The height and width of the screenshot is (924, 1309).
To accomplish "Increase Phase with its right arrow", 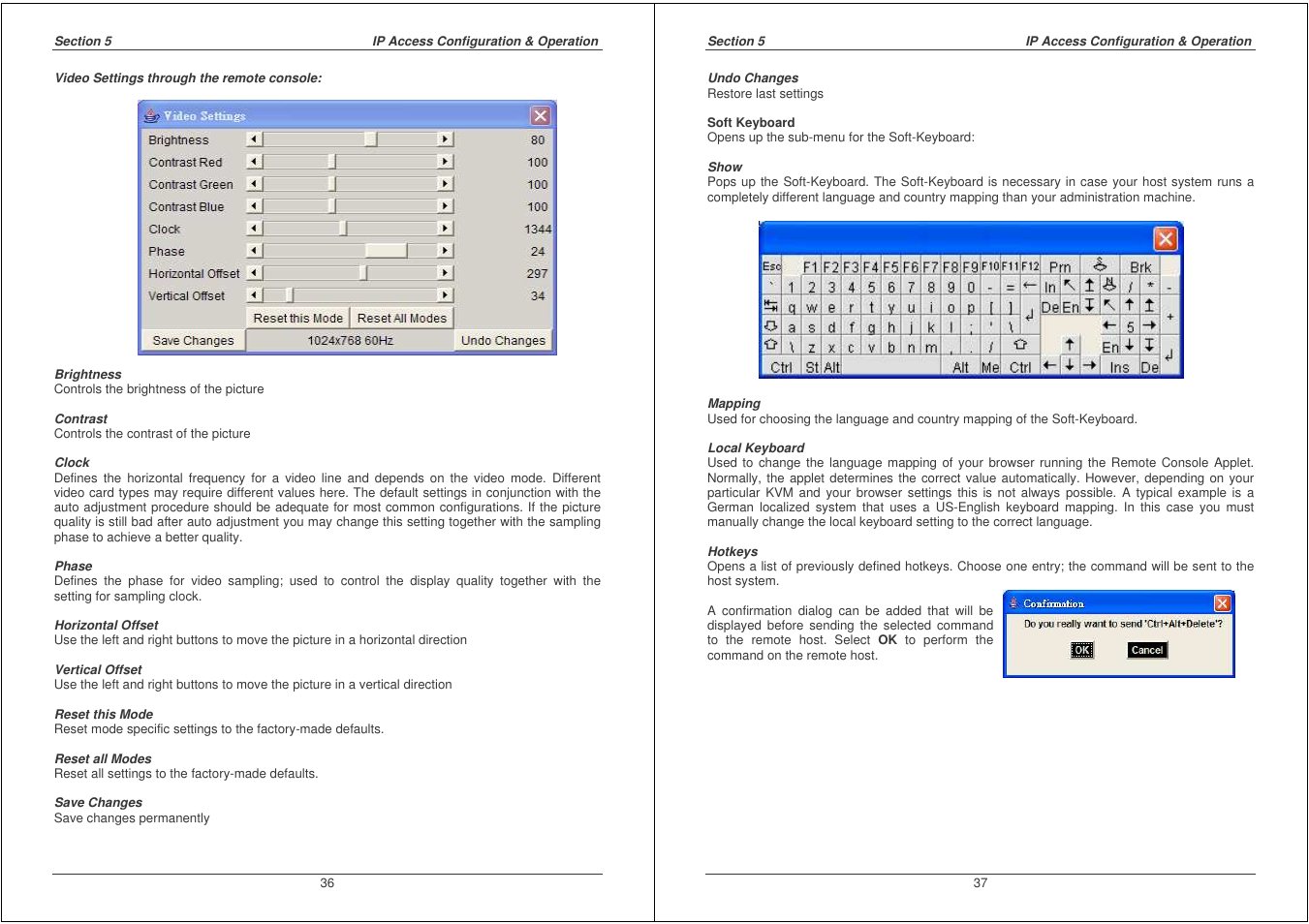I will pos(445,251).
